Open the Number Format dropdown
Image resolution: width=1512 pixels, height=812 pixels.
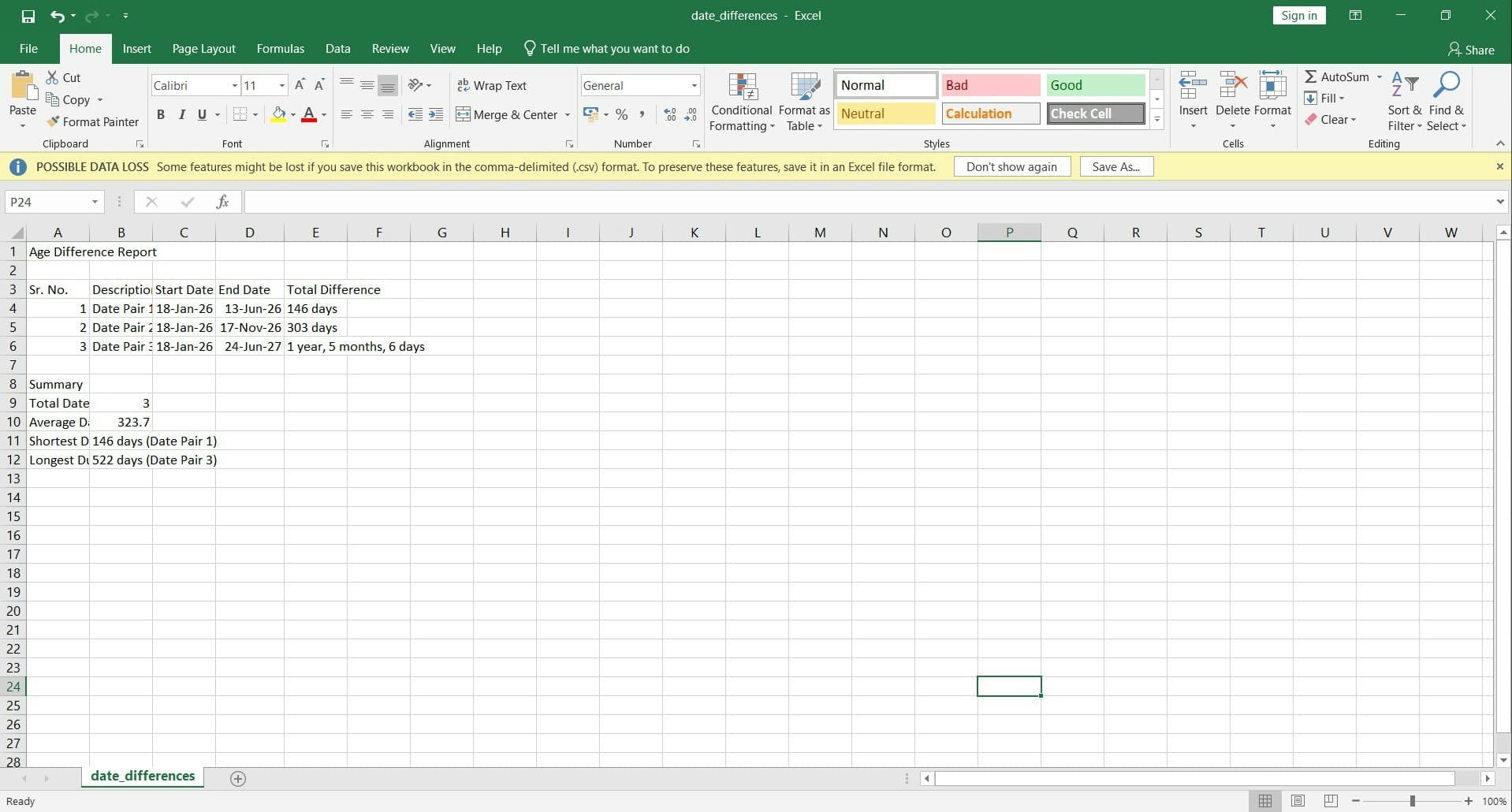click(x=693, y=85)
